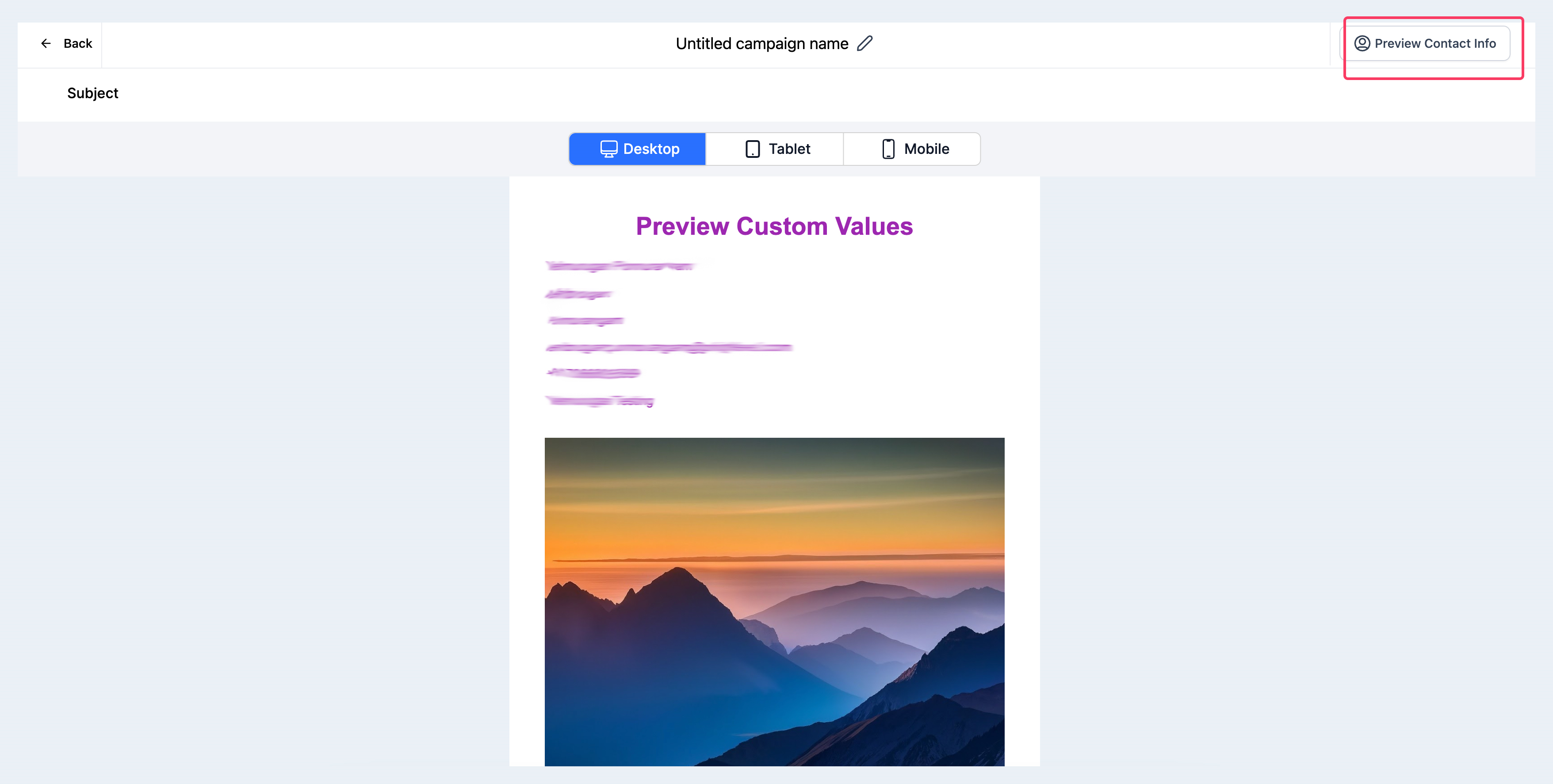1553x784 pixels.
Task: Click the Preview Custom Values heading
Action: pos(774,227)
